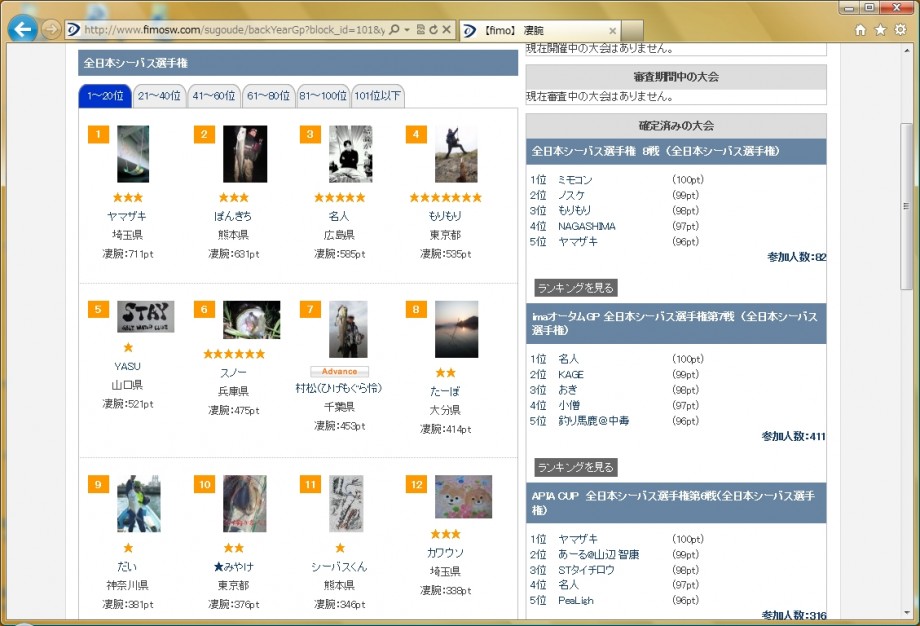Click the ★みやけ name link
This screenshot has width=920, height=626.
234,567
